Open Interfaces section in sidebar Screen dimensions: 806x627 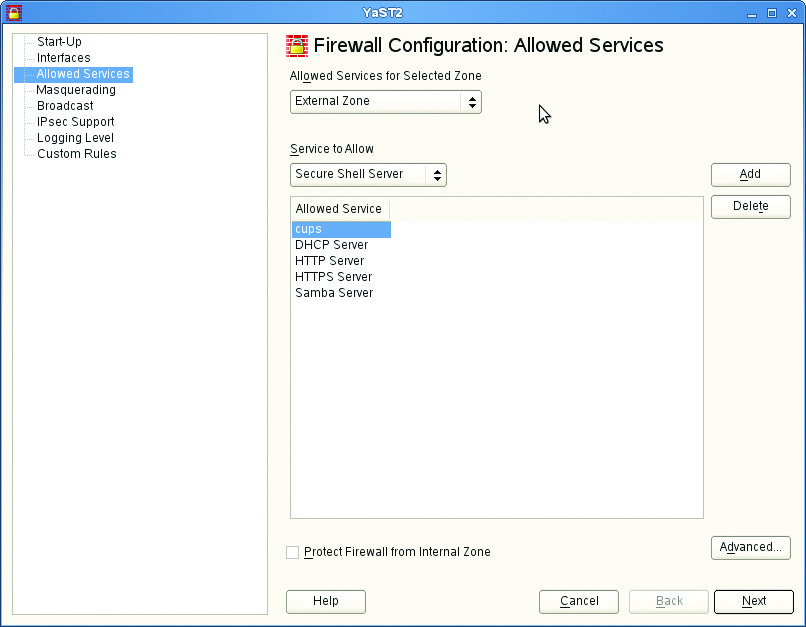[x=63, y=58]
